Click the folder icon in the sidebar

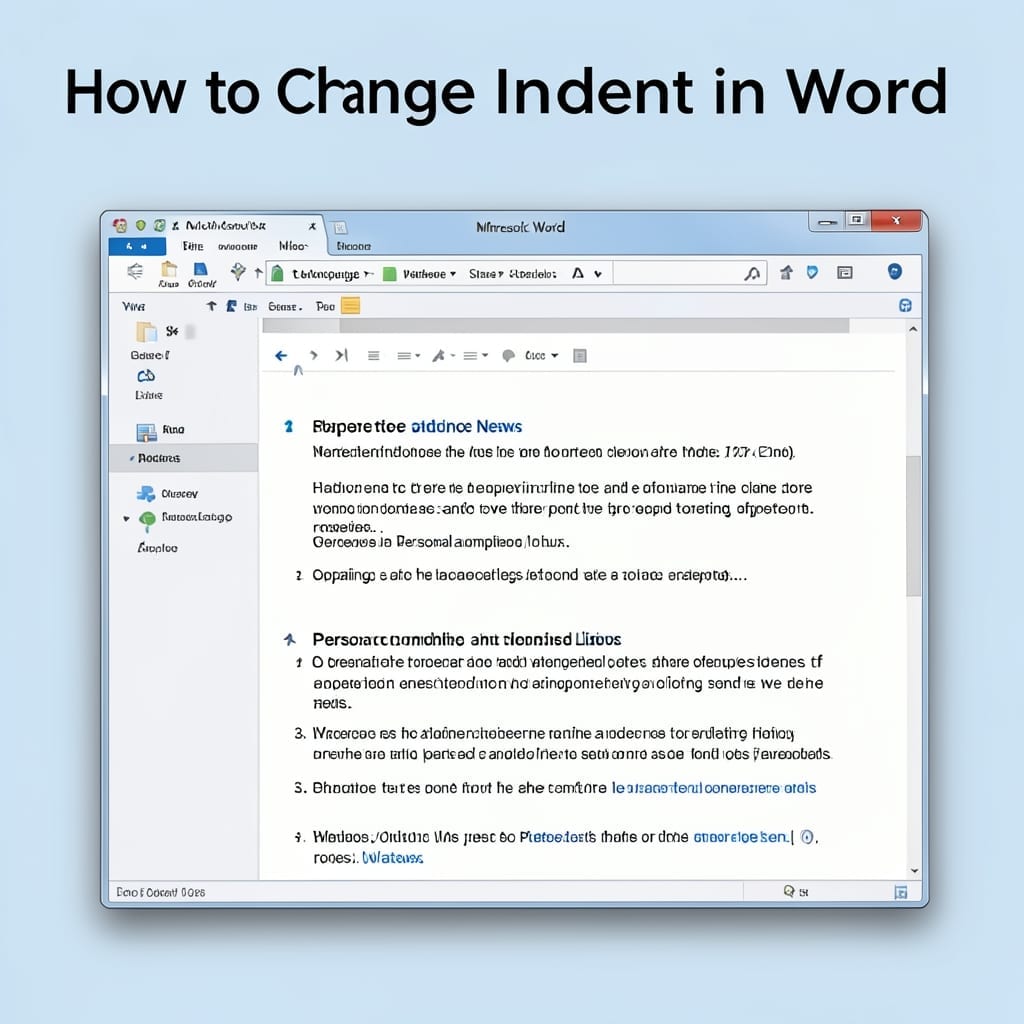click(146, 332)
